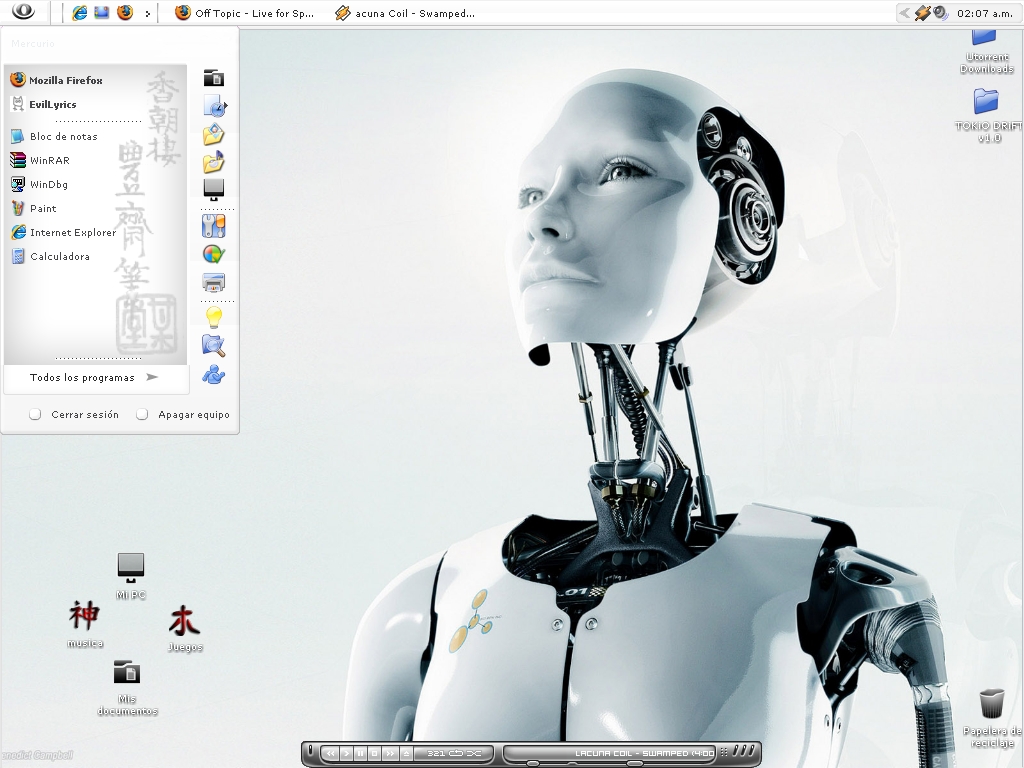Pause playback in the media player bar
The width and height of the screenshot is (1024, 768).
360,753
